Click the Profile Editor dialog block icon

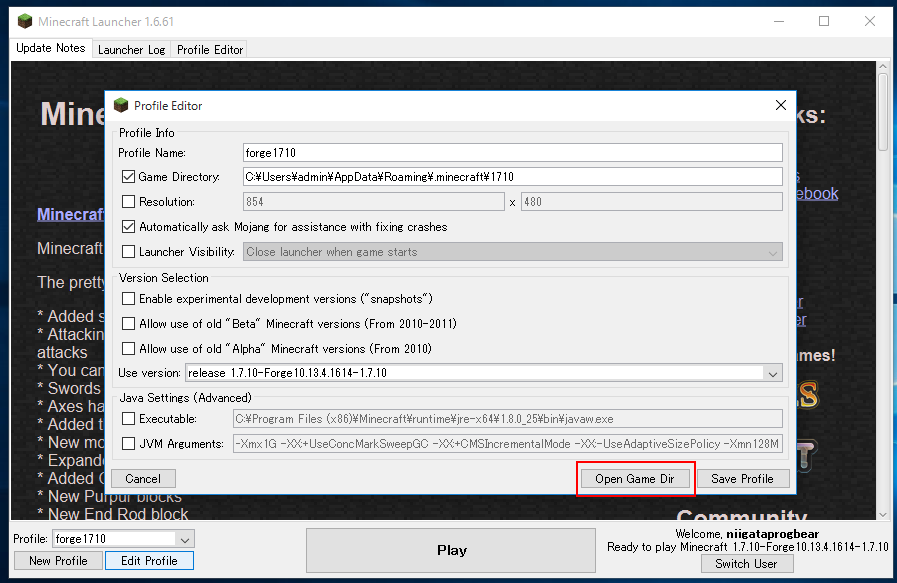tap(121, 105)
